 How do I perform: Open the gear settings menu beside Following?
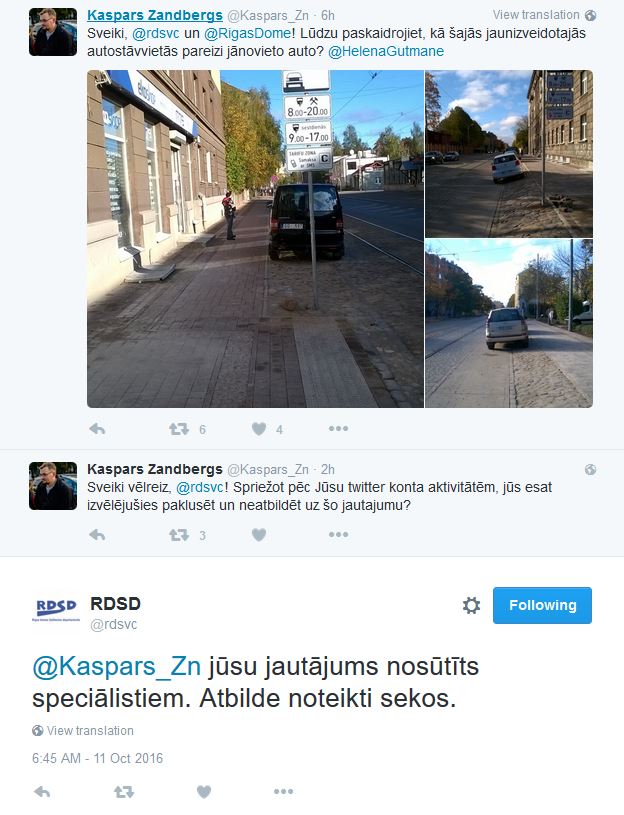point(471,605)
